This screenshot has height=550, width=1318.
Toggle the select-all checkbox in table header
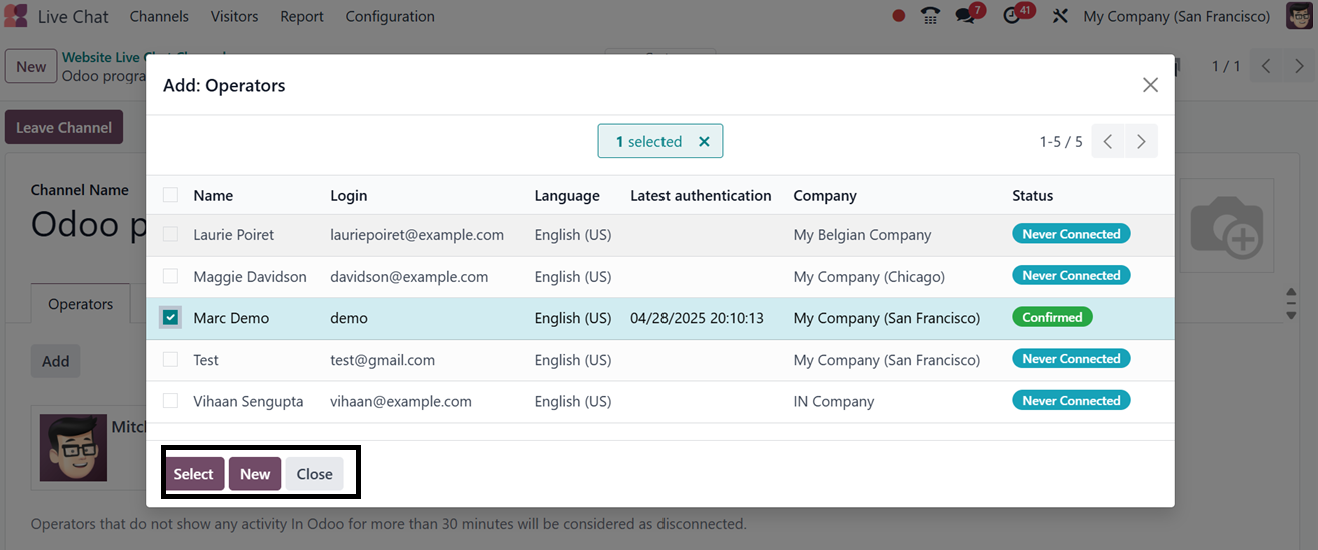[170, 195]
